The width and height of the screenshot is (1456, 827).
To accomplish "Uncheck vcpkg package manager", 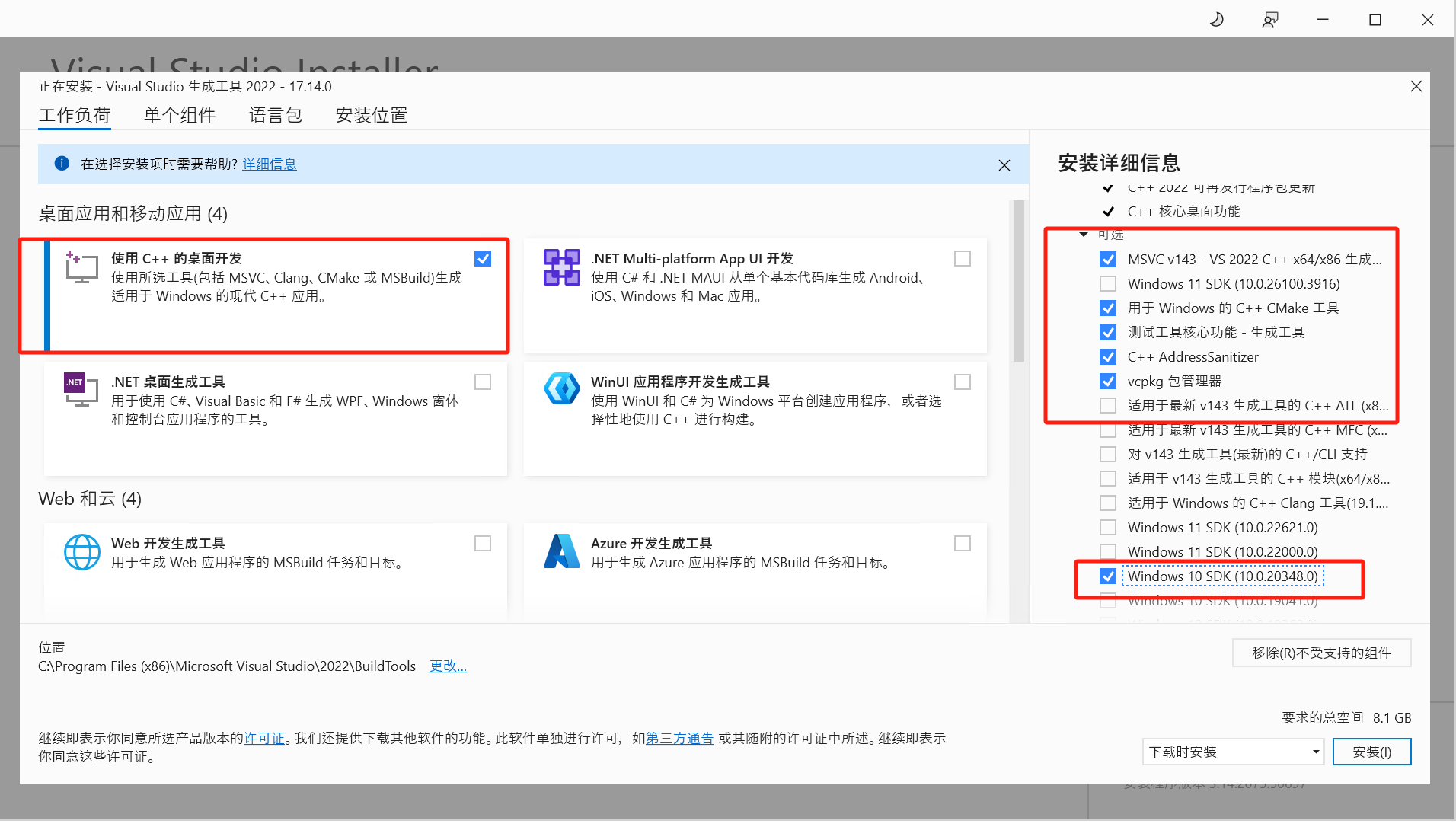I will [1108, 382].
